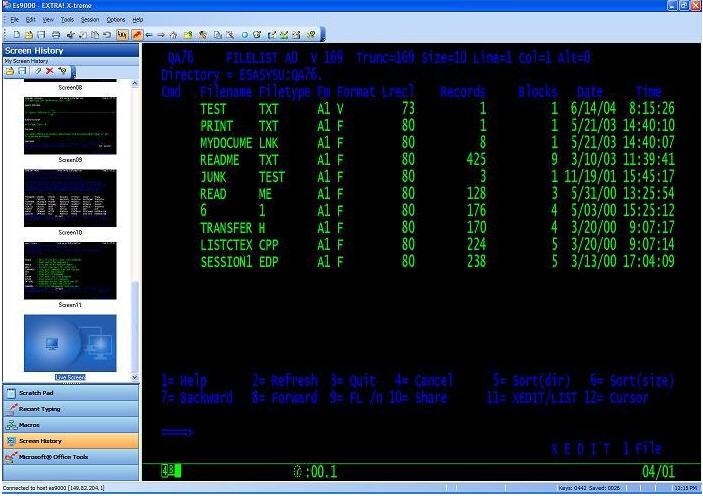Click the magnifier find icon in toolbar

pos(230,35)
